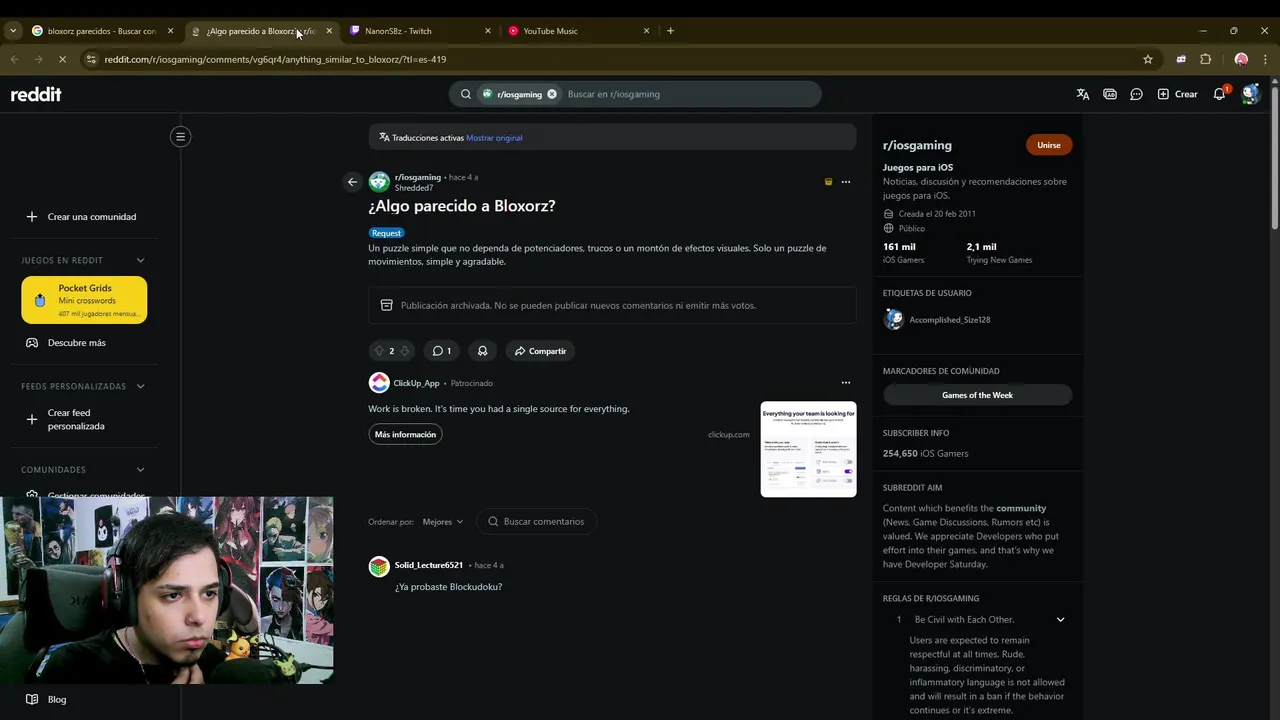Open the post's comments button
Screen dimensions: 1280x720
pyautogui.click(x=441, y=351)
